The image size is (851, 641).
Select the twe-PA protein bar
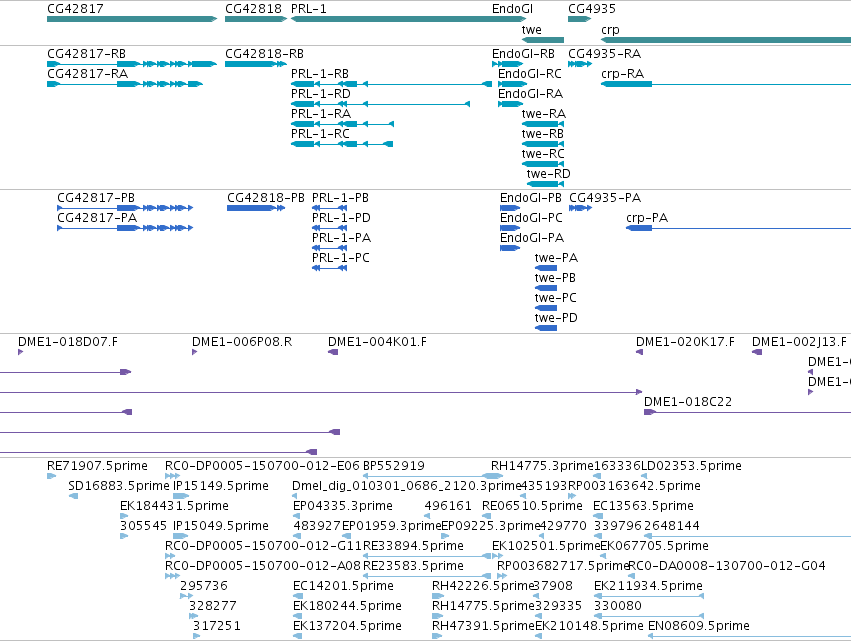(x=546, y=268)
